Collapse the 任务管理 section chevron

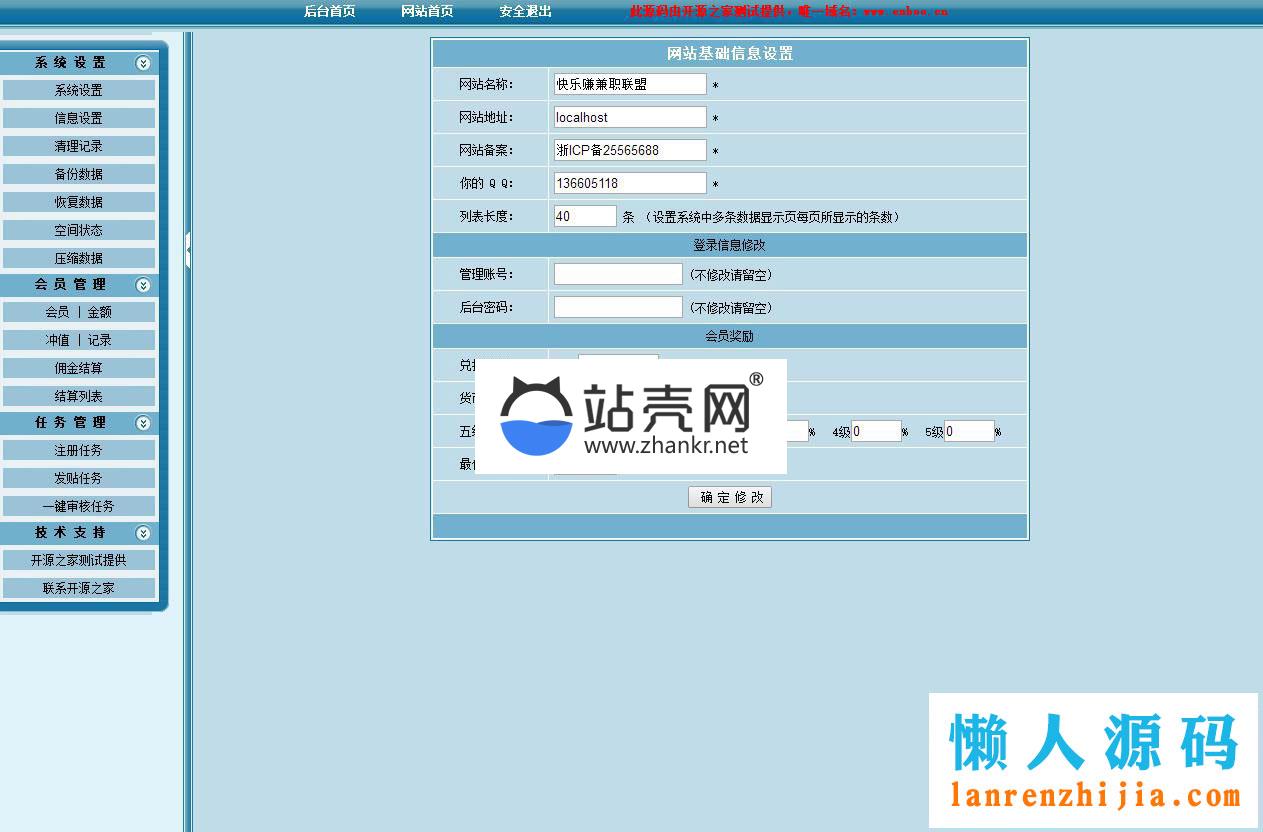pyautogui.click(x=143, y=423)
